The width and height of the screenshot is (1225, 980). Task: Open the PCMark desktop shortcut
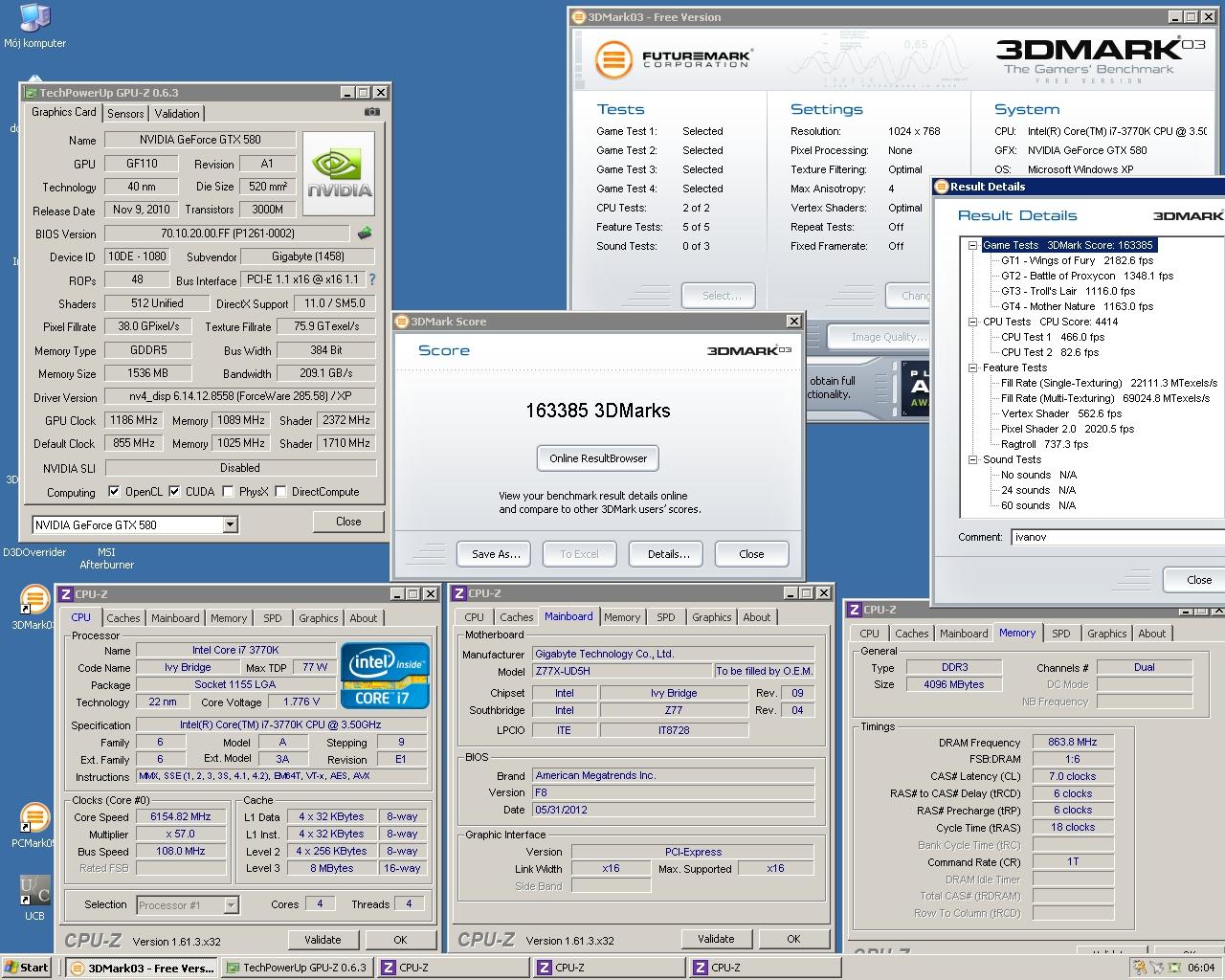coord(34,825)
